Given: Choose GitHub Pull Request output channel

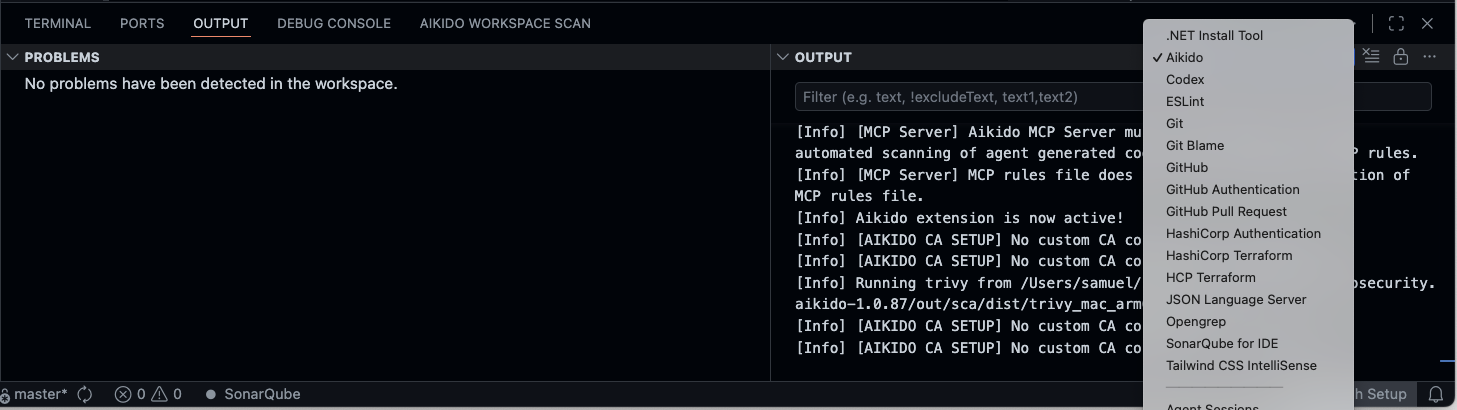Looking at the screenshot, I should [1226, 211].
